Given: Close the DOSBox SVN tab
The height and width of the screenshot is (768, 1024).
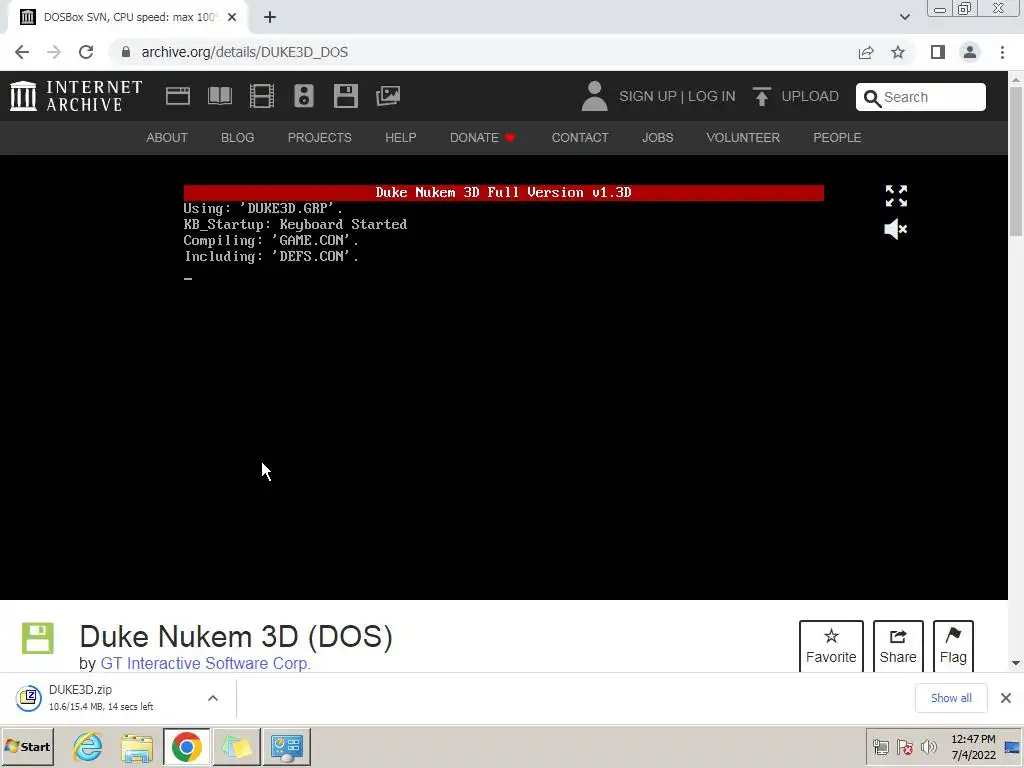Looking at the screenshot, I should tap(232, 18).
